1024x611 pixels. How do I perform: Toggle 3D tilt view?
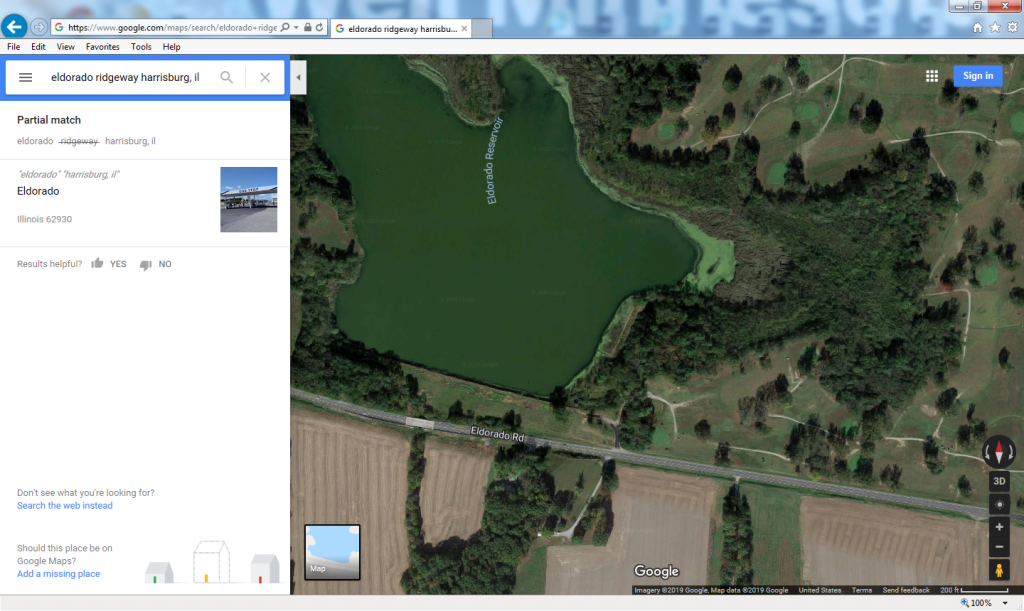[999, 481]
